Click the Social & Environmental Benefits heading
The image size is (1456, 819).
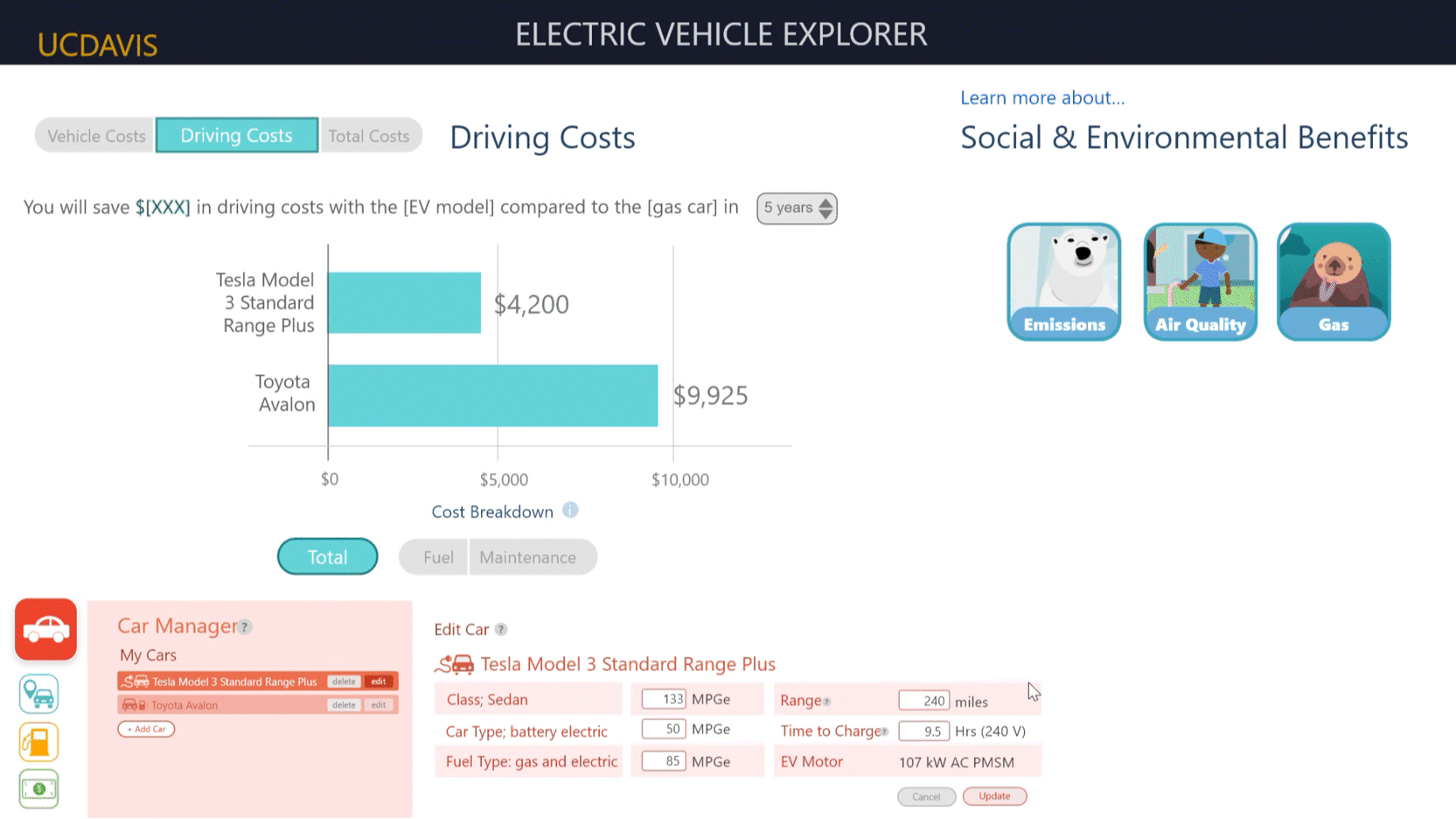point(1185,138)
